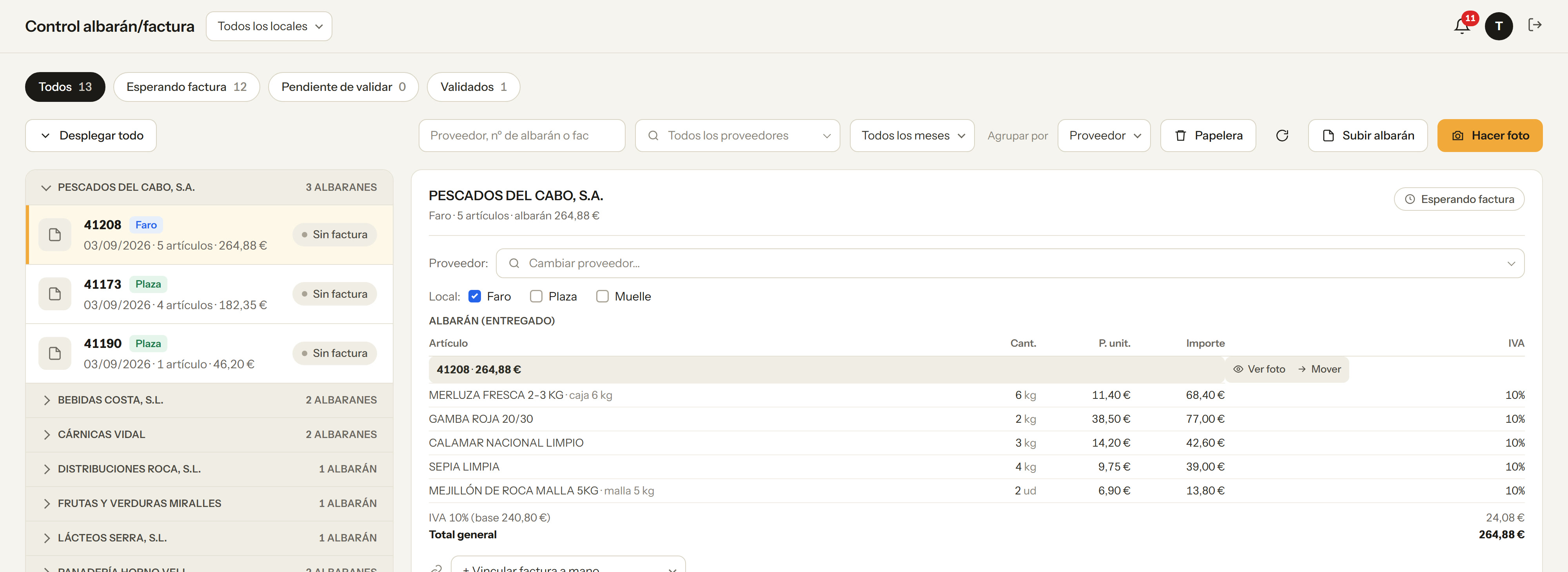Open the user avatar T menu
The height and width of the screenshot is (572, 1568).
click(x=1499, y=26)
